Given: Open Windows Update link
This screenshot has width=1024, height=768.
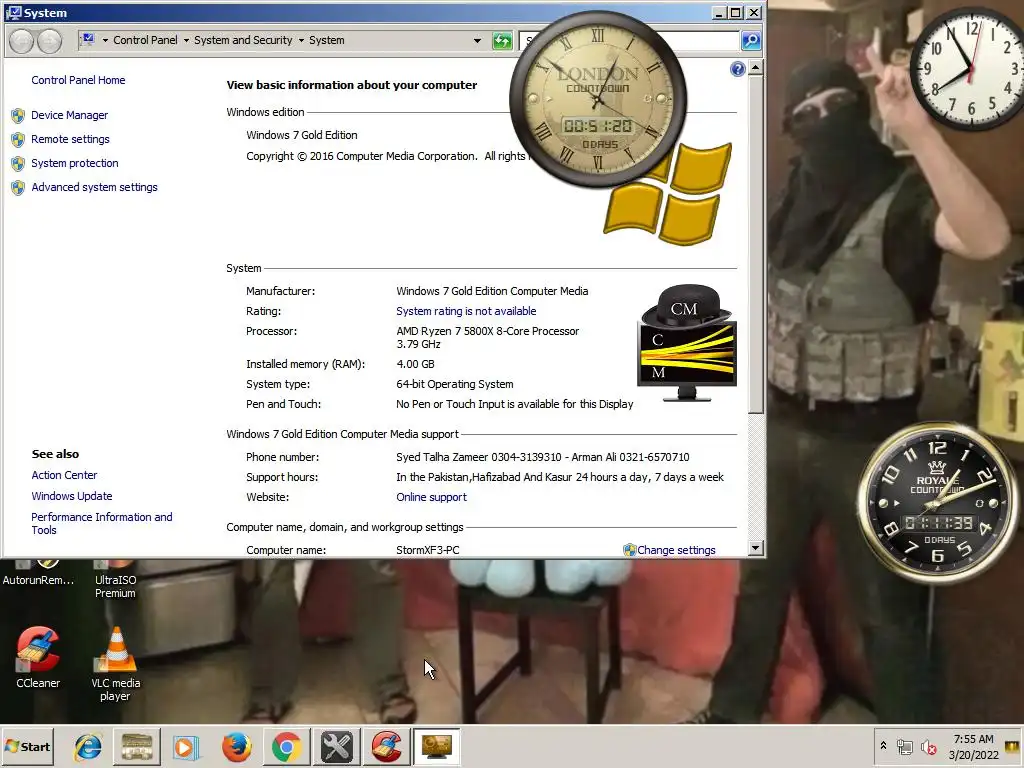Looking at the screenshot, I should [x=71, y=496].
